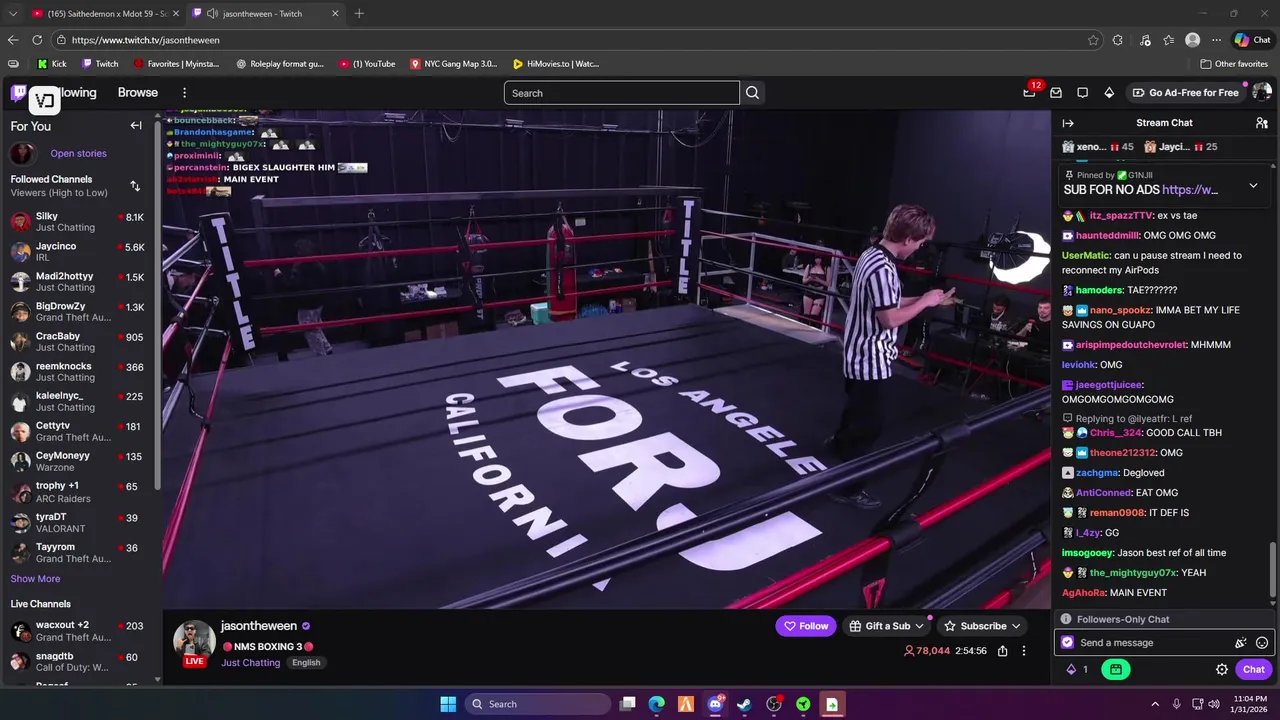Screen dimensions: 1280x720
Task: Open the Kick bookmark
Action: [52, 64]
